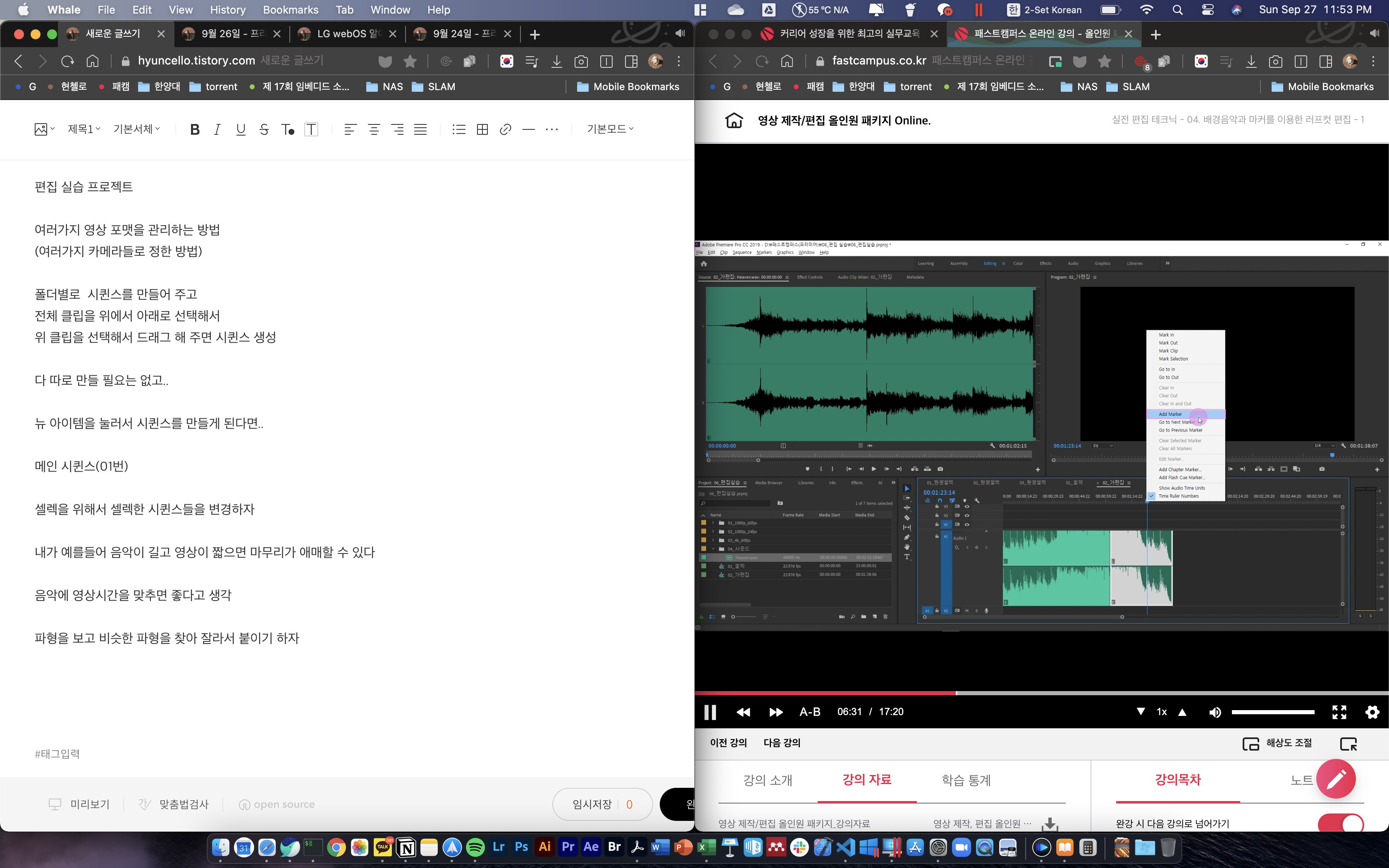Click the strikethrough formatting icon
The width and height of the screenshot is (1389, 868).
(x=264, y=129)
